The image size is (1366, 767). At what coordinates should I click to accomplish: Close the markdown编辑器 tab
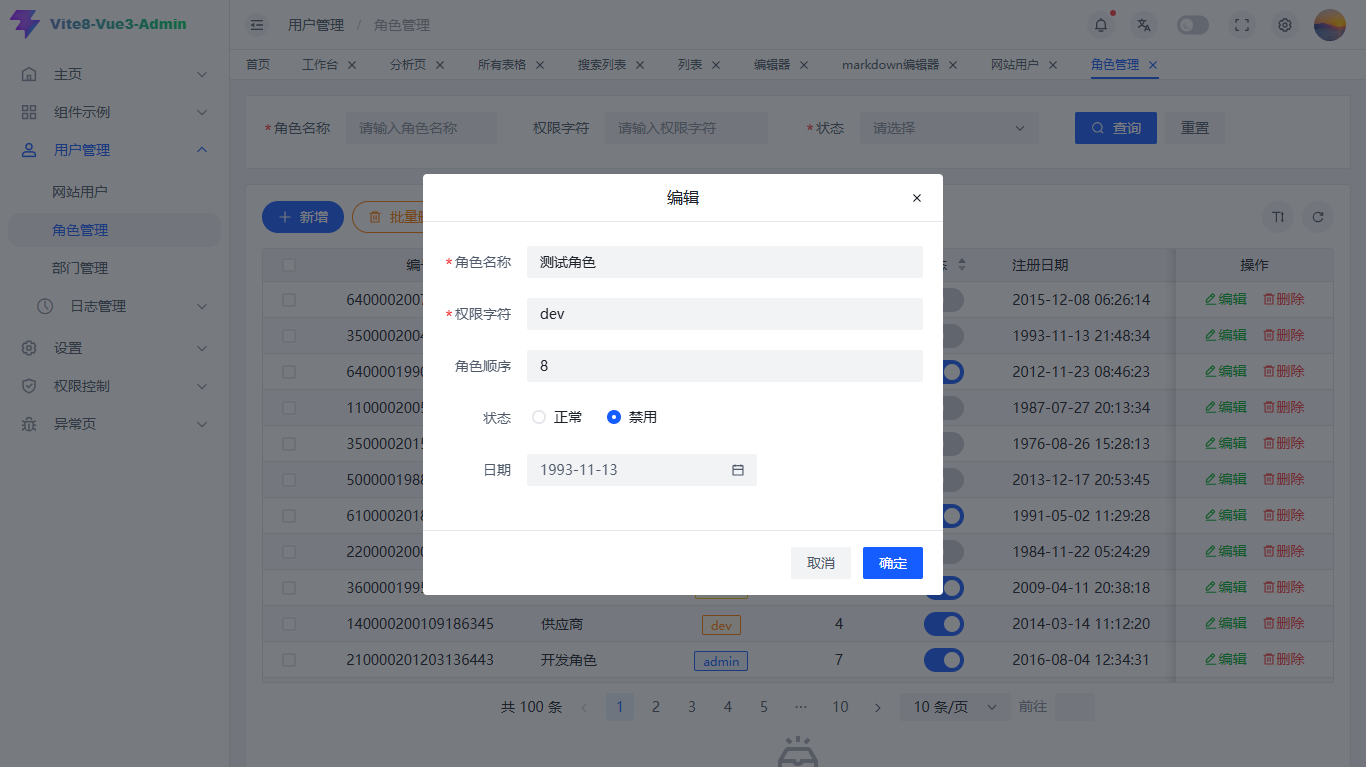(953, 64)
